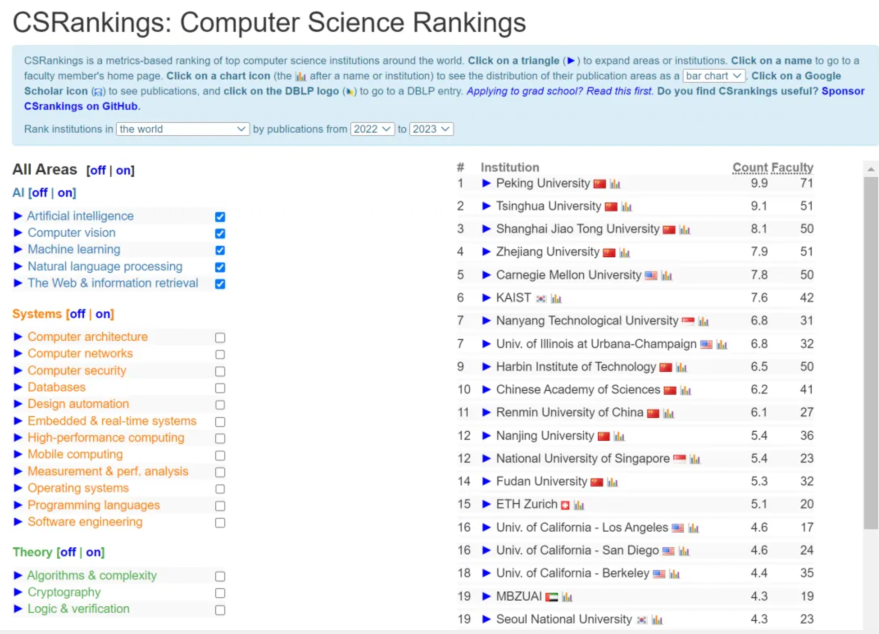Open chart icon for Chinese Academy of Sciences
This screenshot has height=634, width=879.
coord(686,390)
